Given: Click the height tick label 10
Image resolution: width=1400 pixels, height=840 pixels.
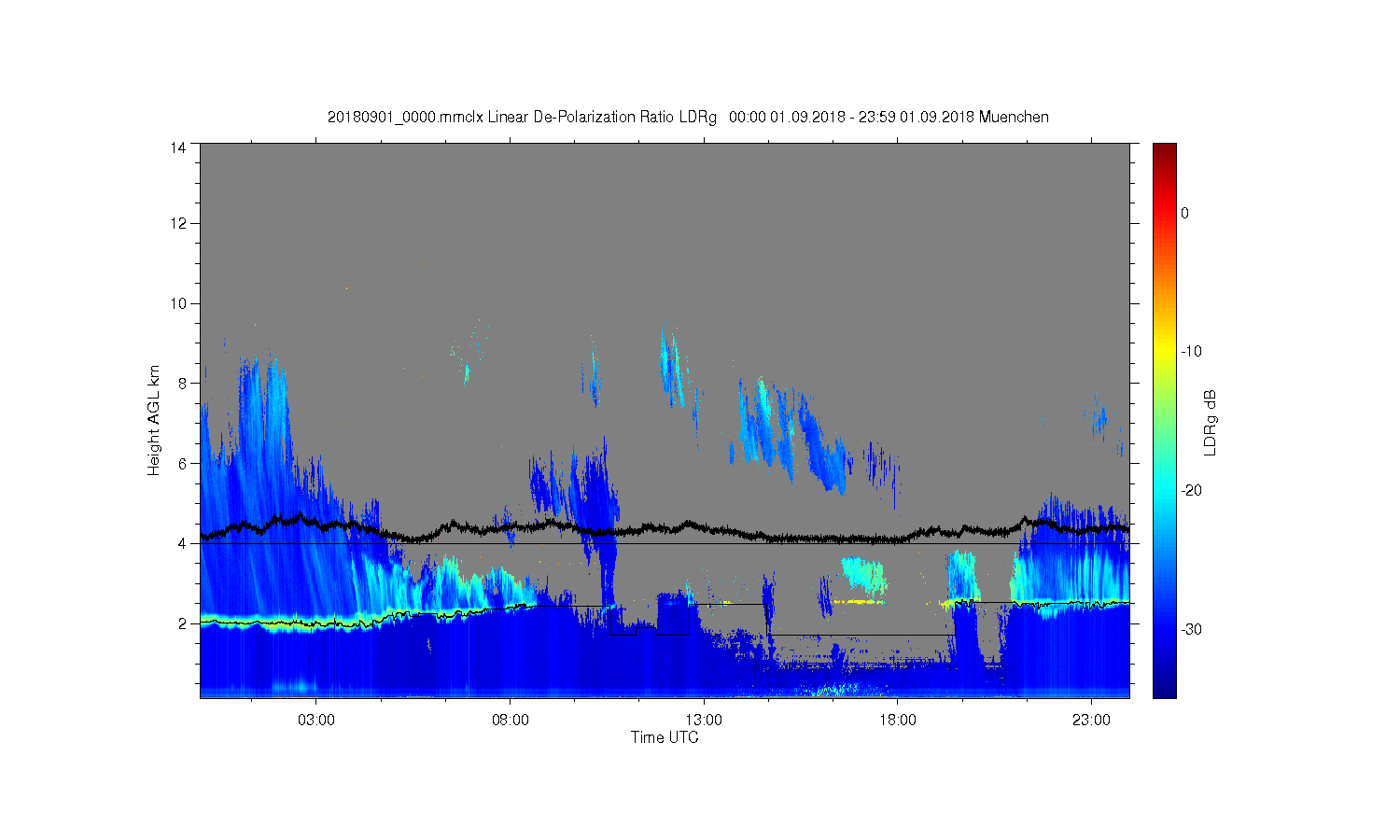Looking at the screenshot, I should [178, 303].
